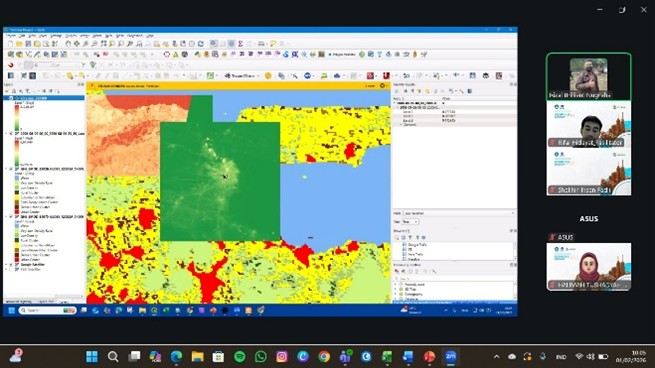Click the red U icon in plugins toolbar
655x368 pixels.
click(x=386, y=76)
